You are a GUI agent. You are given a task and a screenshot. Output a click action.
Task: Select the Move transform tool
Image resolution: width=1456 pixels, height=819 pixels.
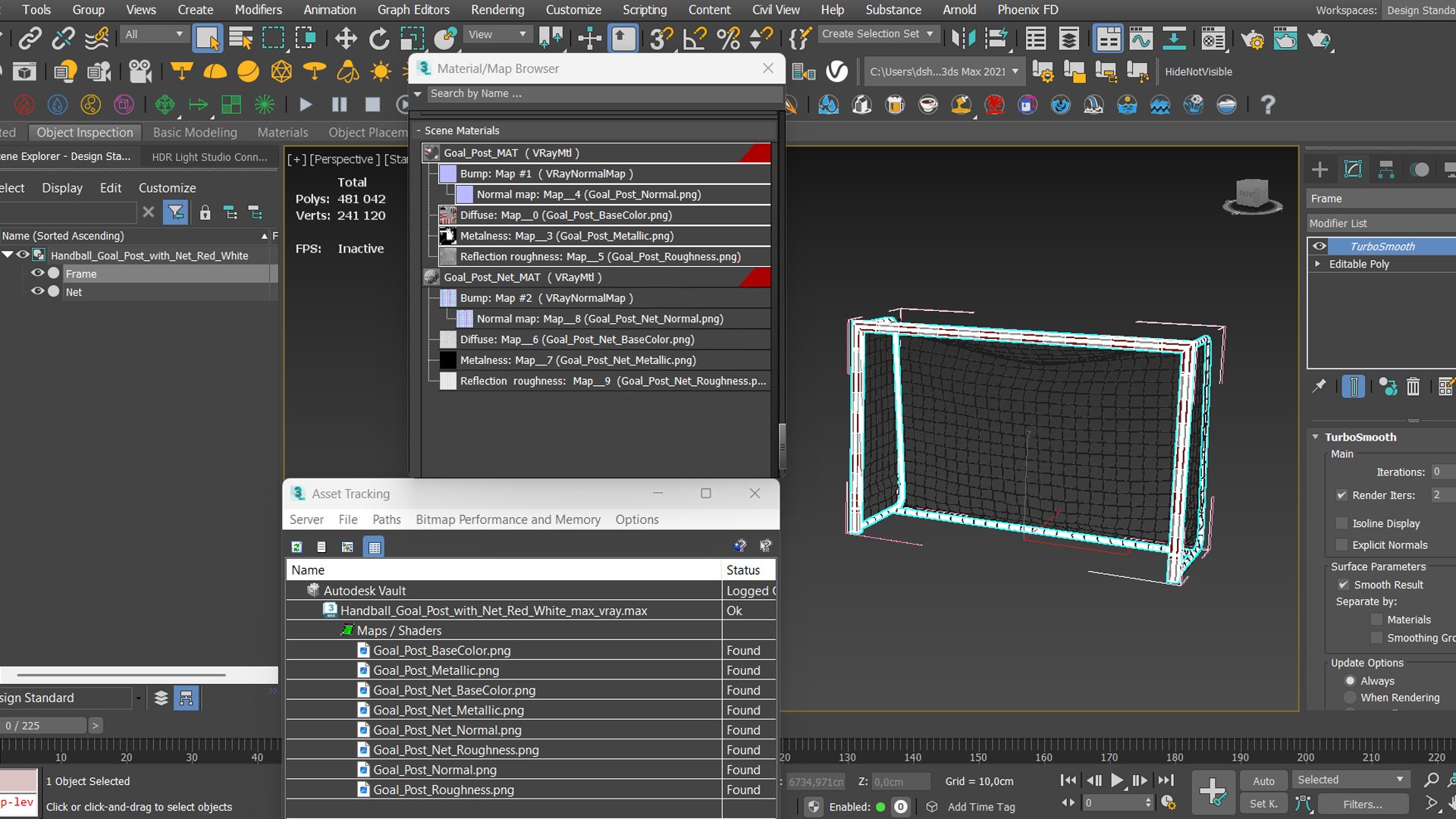[x=346, y=38]
